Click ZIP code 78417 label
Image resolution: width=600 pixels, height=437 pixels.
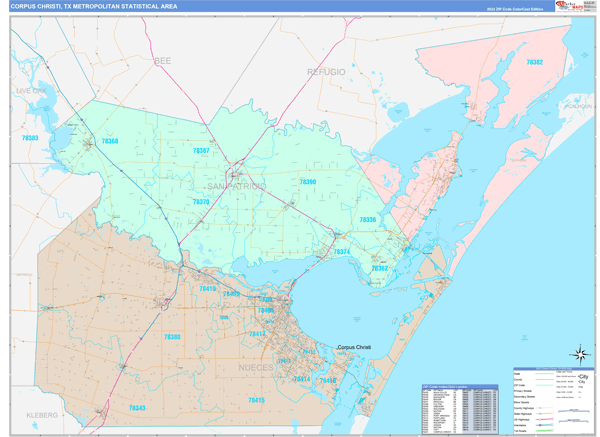point(257,334)
